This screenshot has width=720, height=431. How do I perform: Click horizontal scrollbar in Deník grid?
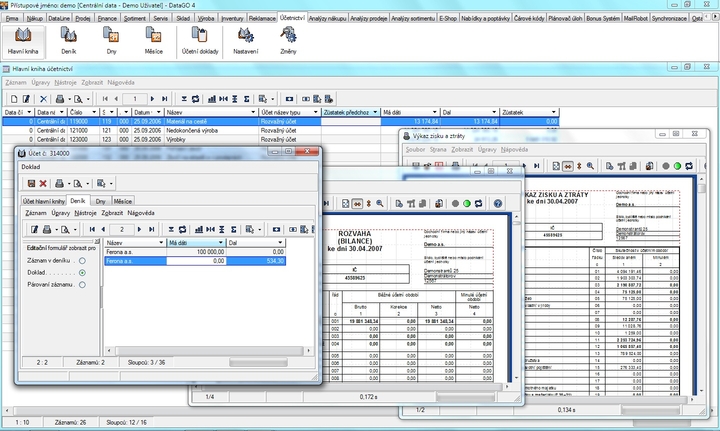pos(209,351)
